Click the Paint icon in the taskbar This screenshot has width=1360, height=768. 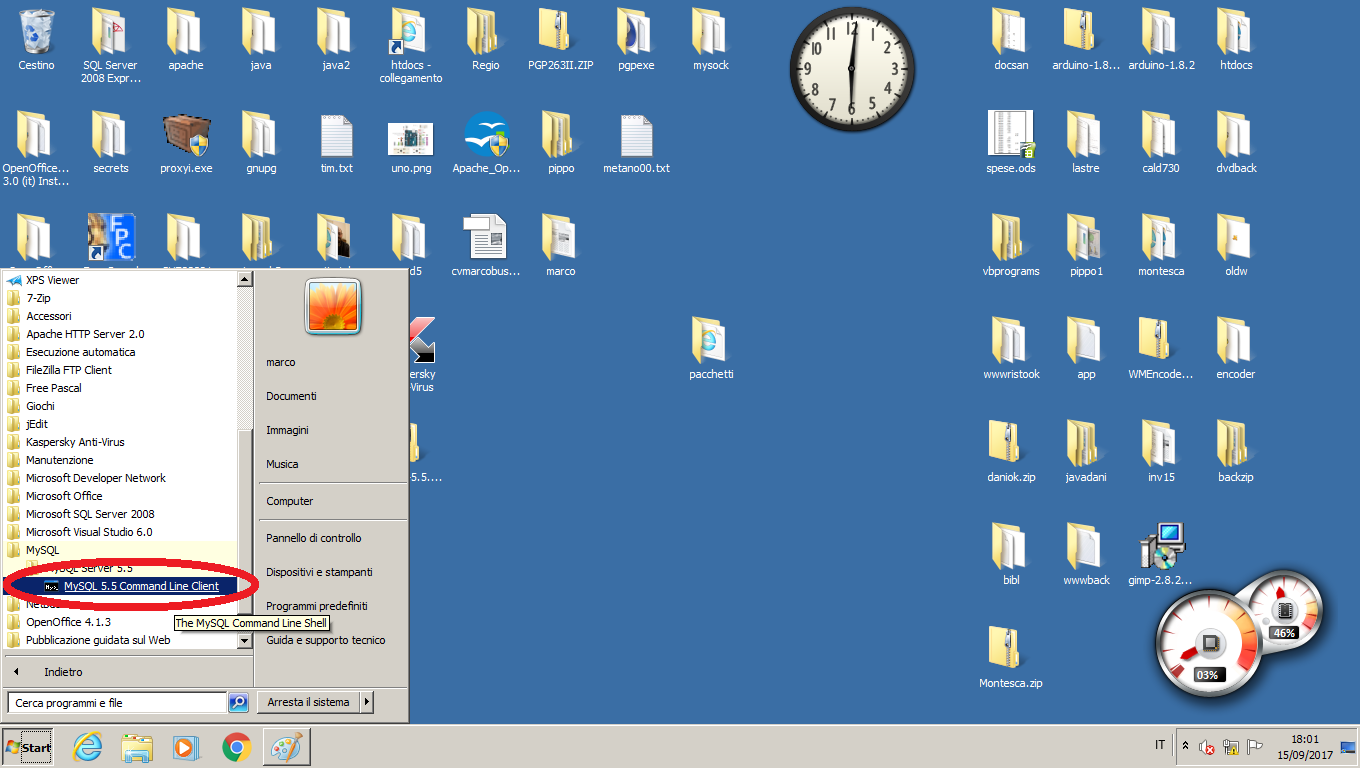point(285,747)
